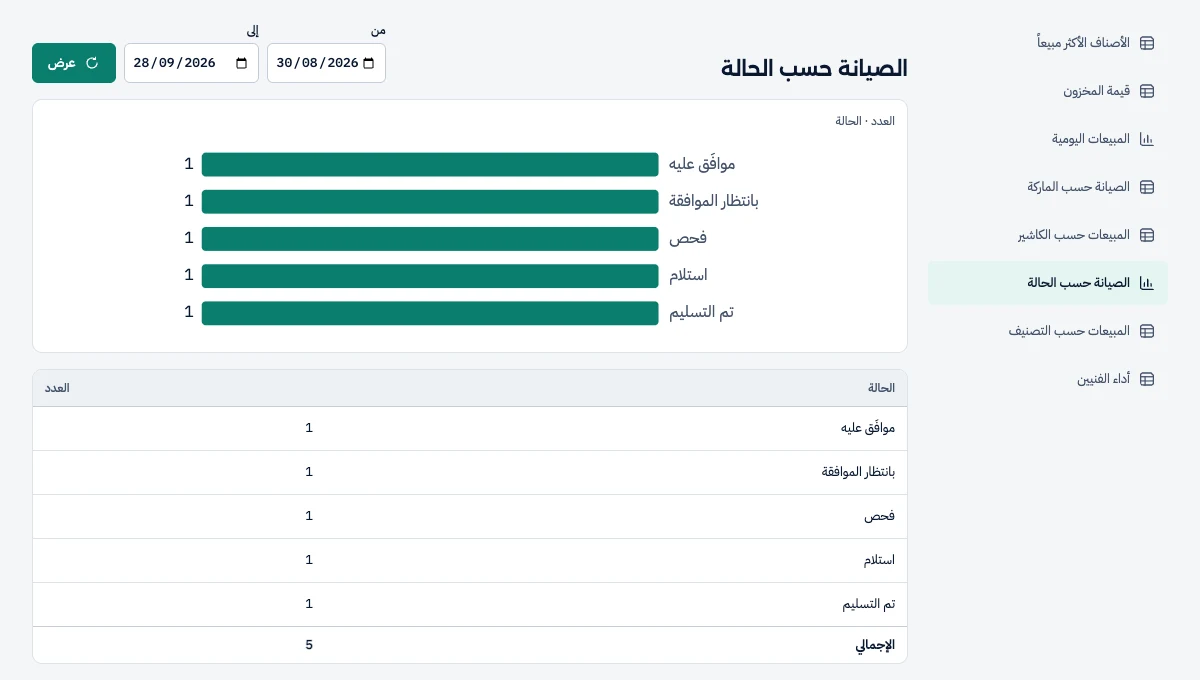
Task: Click the موافَق عليه chart bar
Action: [430, 164]
